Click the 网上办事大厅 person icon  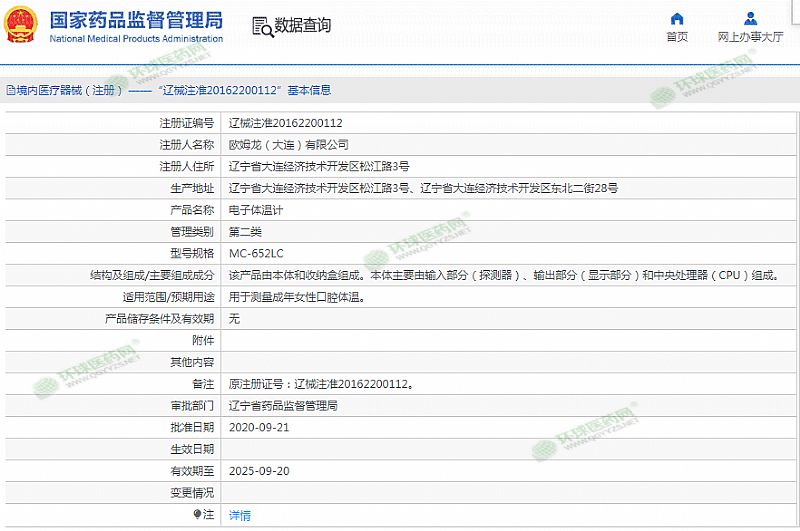pos(750,19)
